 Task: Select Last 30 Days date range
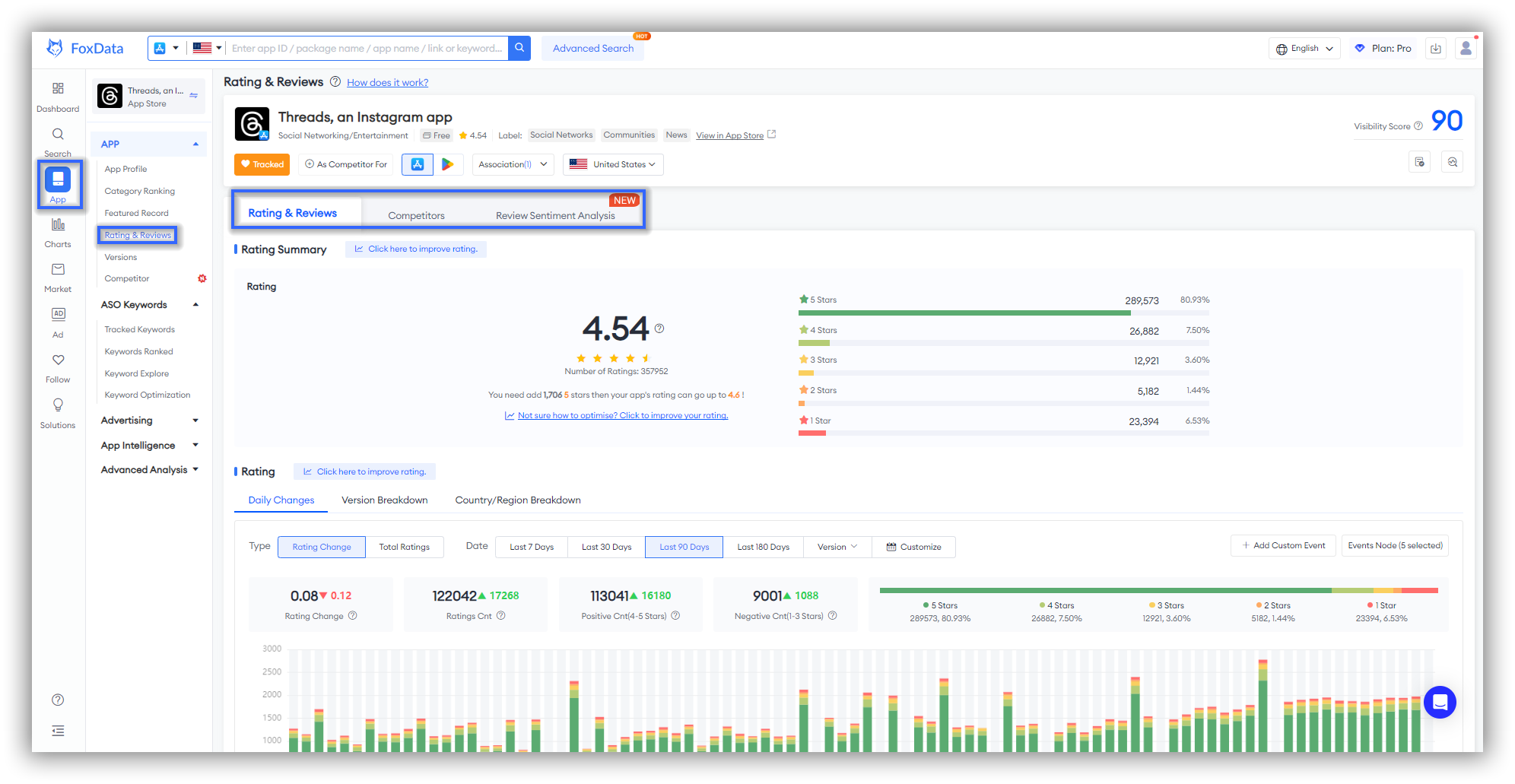pos(606,547)
